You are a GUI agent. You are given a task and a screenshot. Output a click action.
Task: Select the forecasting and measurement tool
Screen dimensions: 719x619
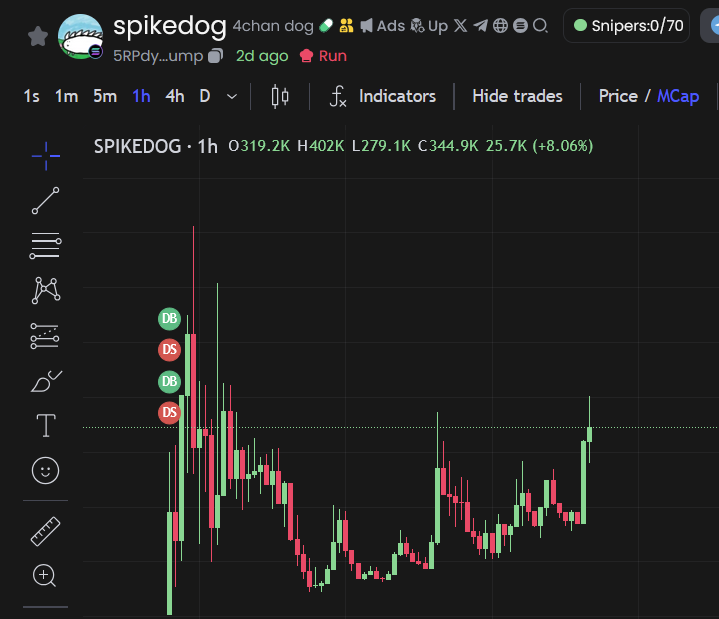45,336
